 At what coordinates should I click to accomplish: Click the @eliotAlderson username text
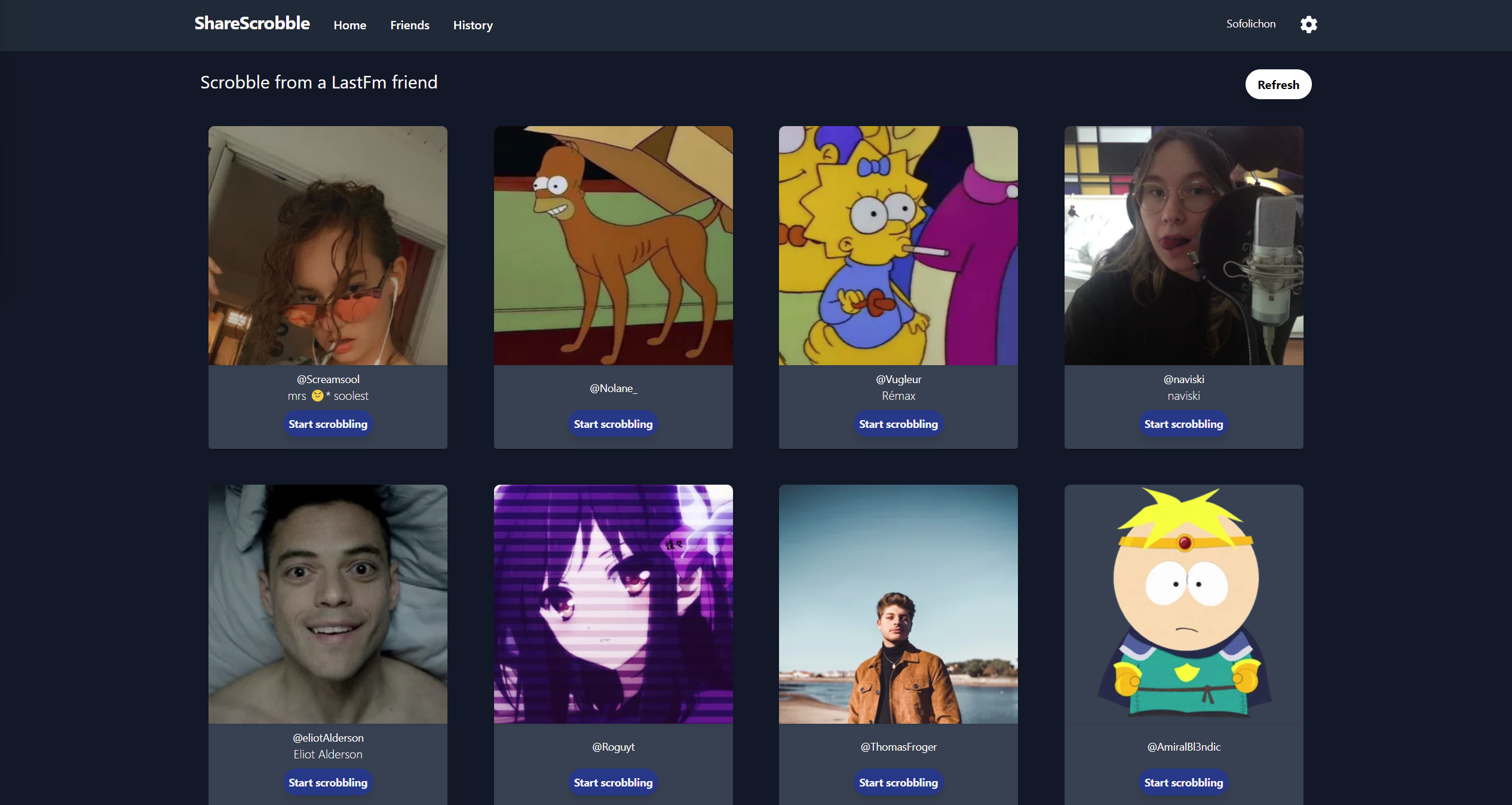(328, 738)
